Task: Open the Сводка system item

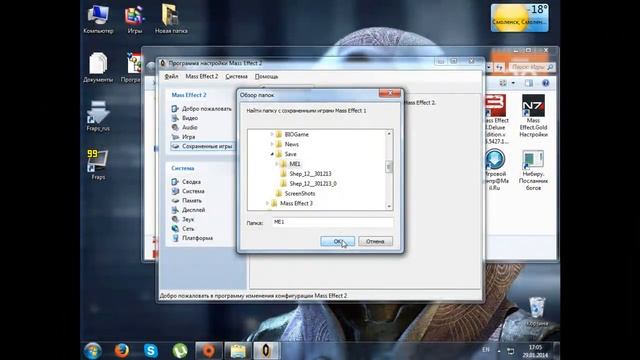Action: pyautogui.click(x=186, y=182)
